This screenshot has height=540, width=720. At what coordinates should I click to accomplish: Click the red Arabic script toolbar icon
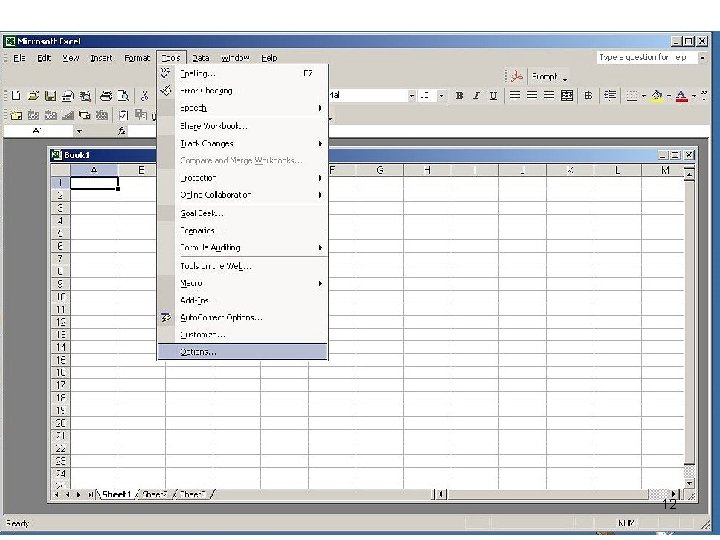pos(517,76)
